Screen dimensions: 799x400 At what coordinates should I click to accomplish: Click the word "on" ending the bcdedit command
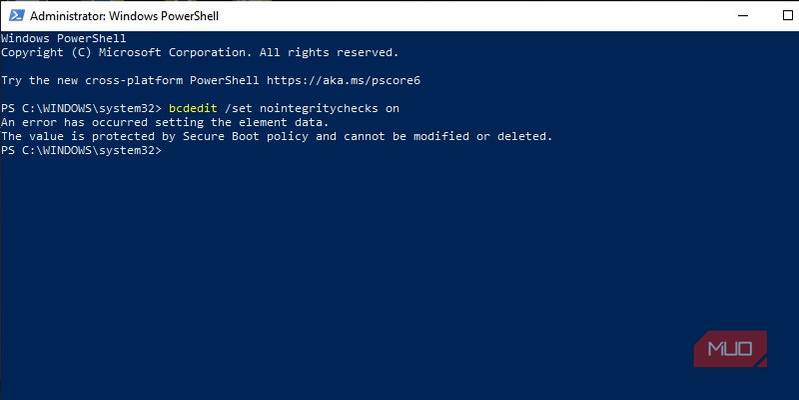pos(393,107)
